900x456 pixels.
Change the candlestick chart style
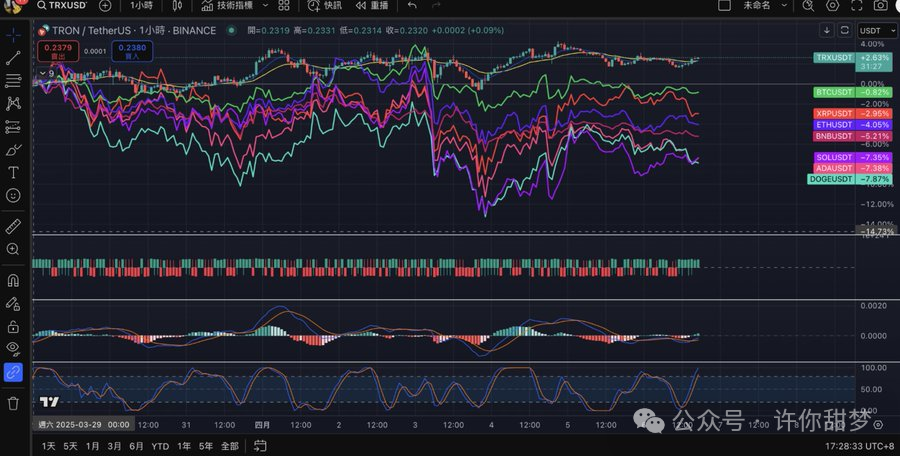177,5
